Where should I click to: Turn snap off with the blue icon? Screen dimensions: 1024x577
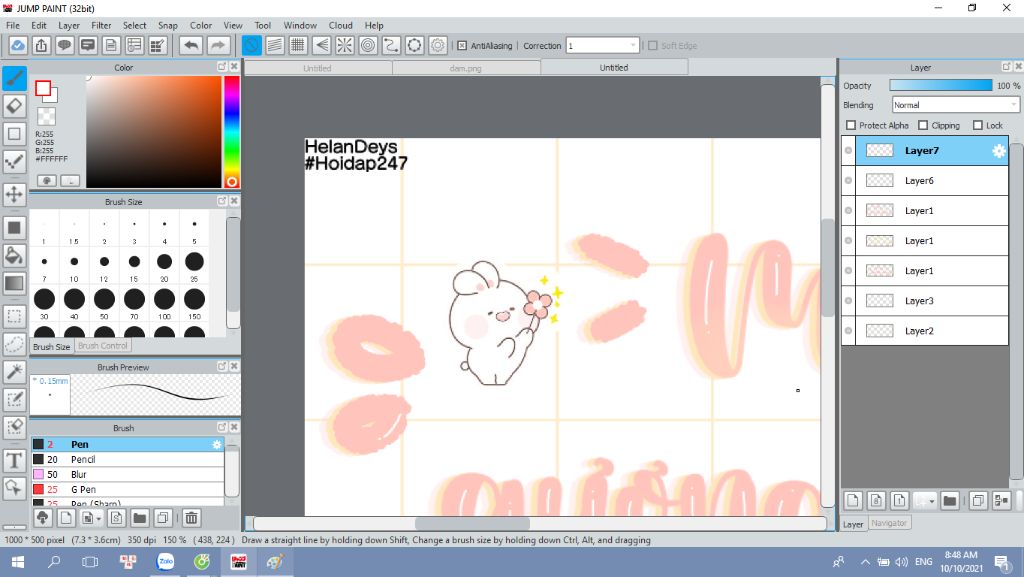[251, 45]
